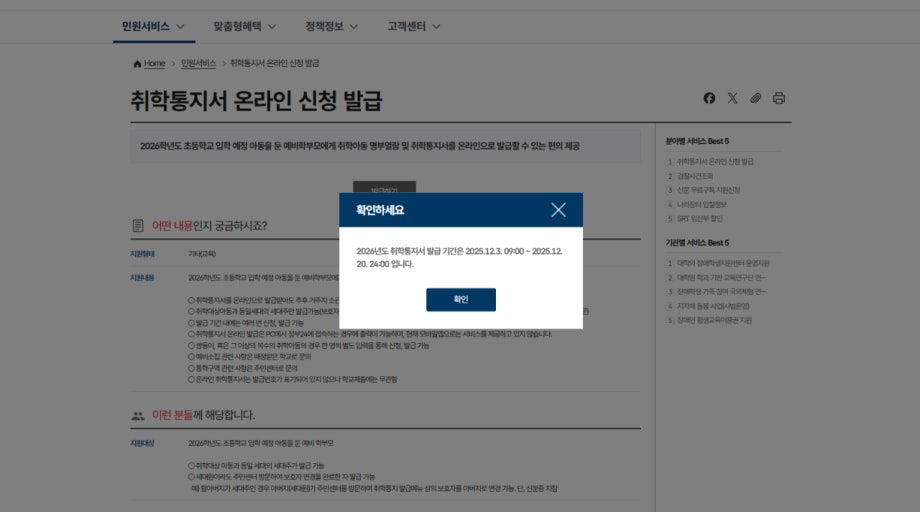920x512 pixels.
Task: Copy the page link with the clip icon
Action: point(755,98)
